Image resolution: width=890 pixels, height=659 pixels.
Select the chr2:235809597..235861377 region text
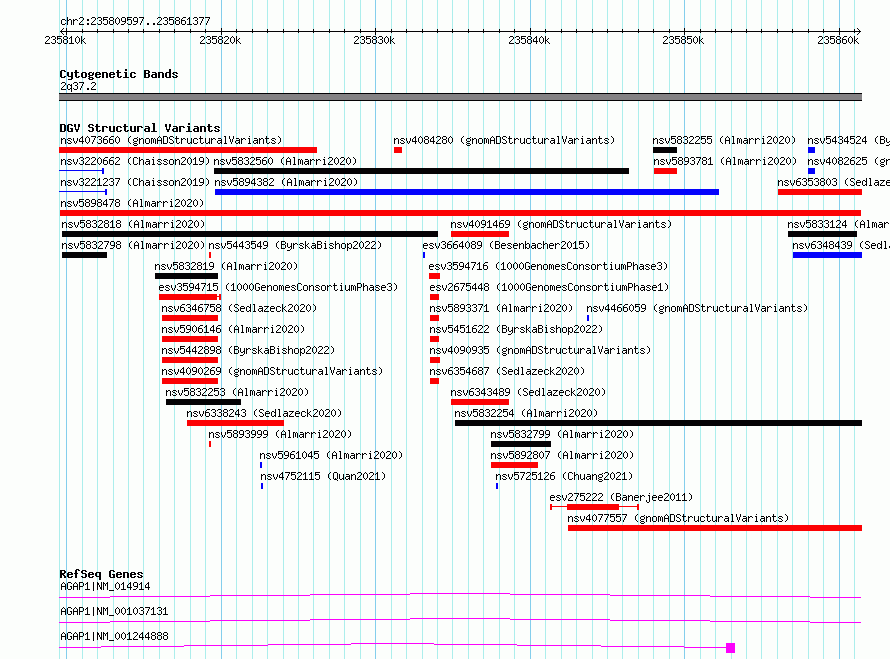135,22
